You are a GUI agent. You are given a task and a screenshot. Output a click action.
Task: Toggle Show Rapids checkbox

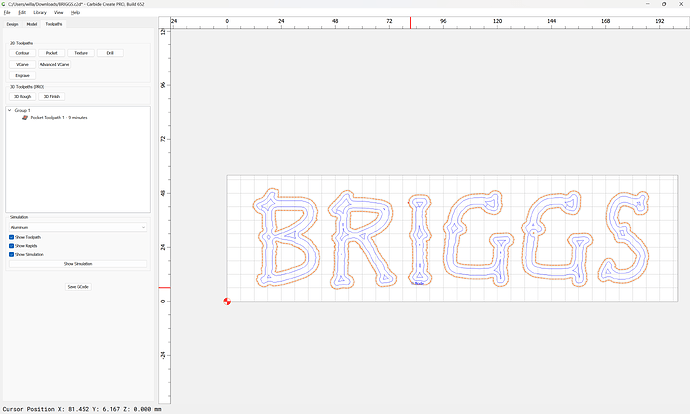point(11,246)
